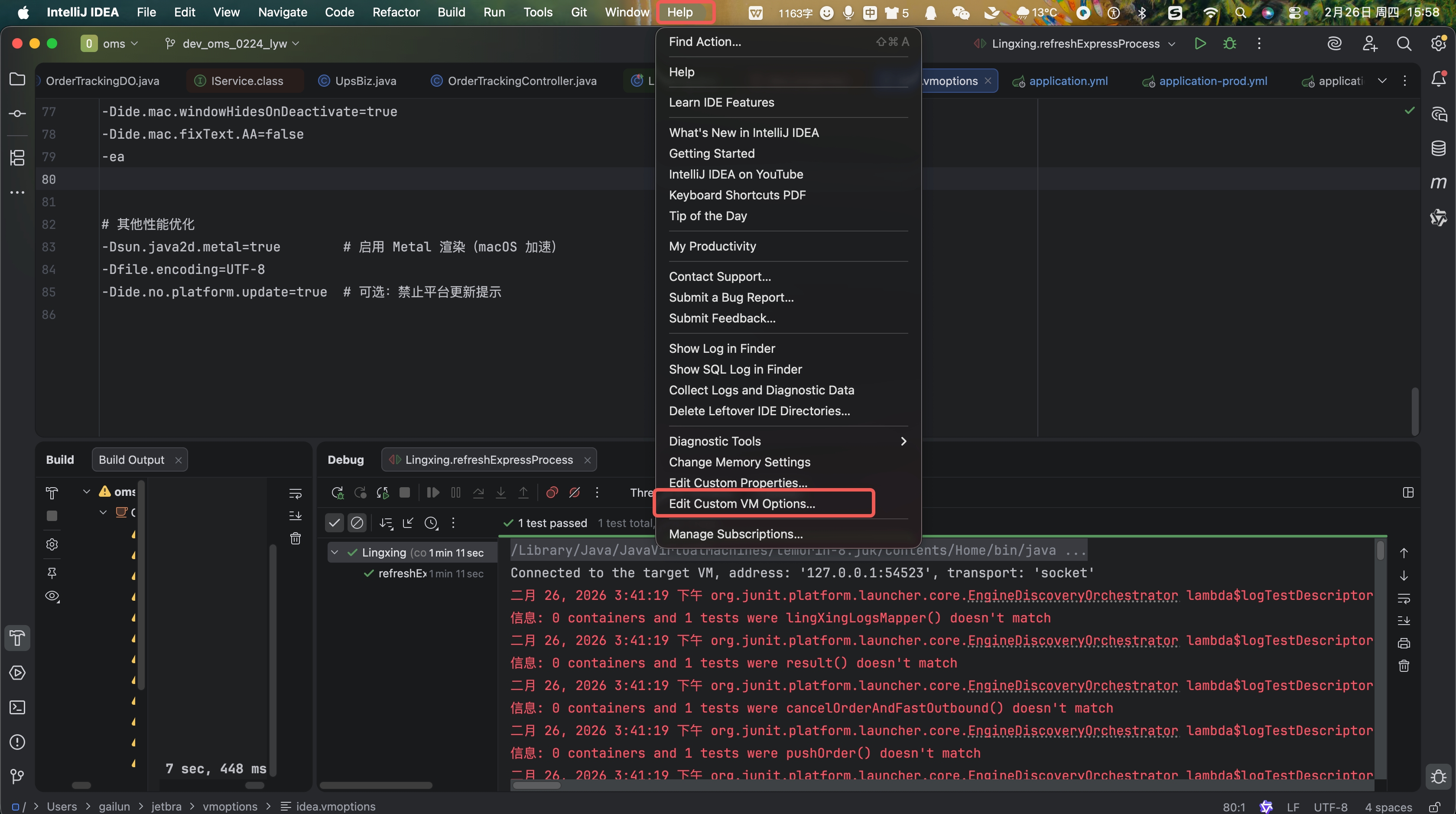This screenshot has height=814, width=1456.
Task: Resume program in debugger
Action: pos(433,492)
